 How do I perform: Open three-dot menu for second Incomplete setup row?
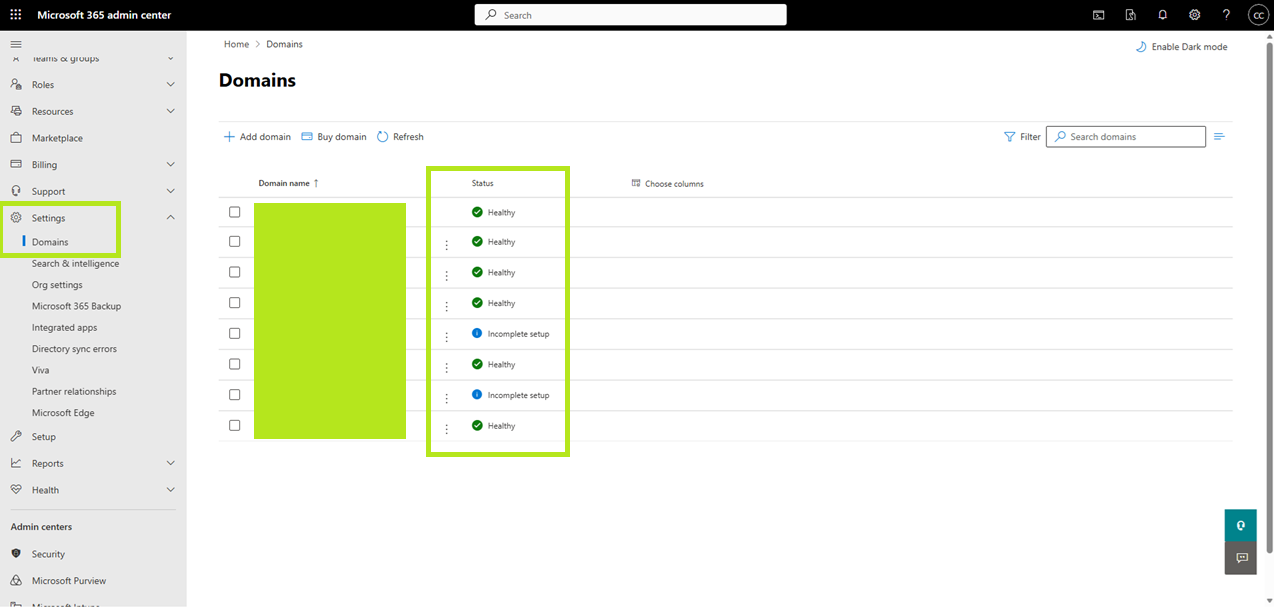pyautogui.click(x=447, y=398)
